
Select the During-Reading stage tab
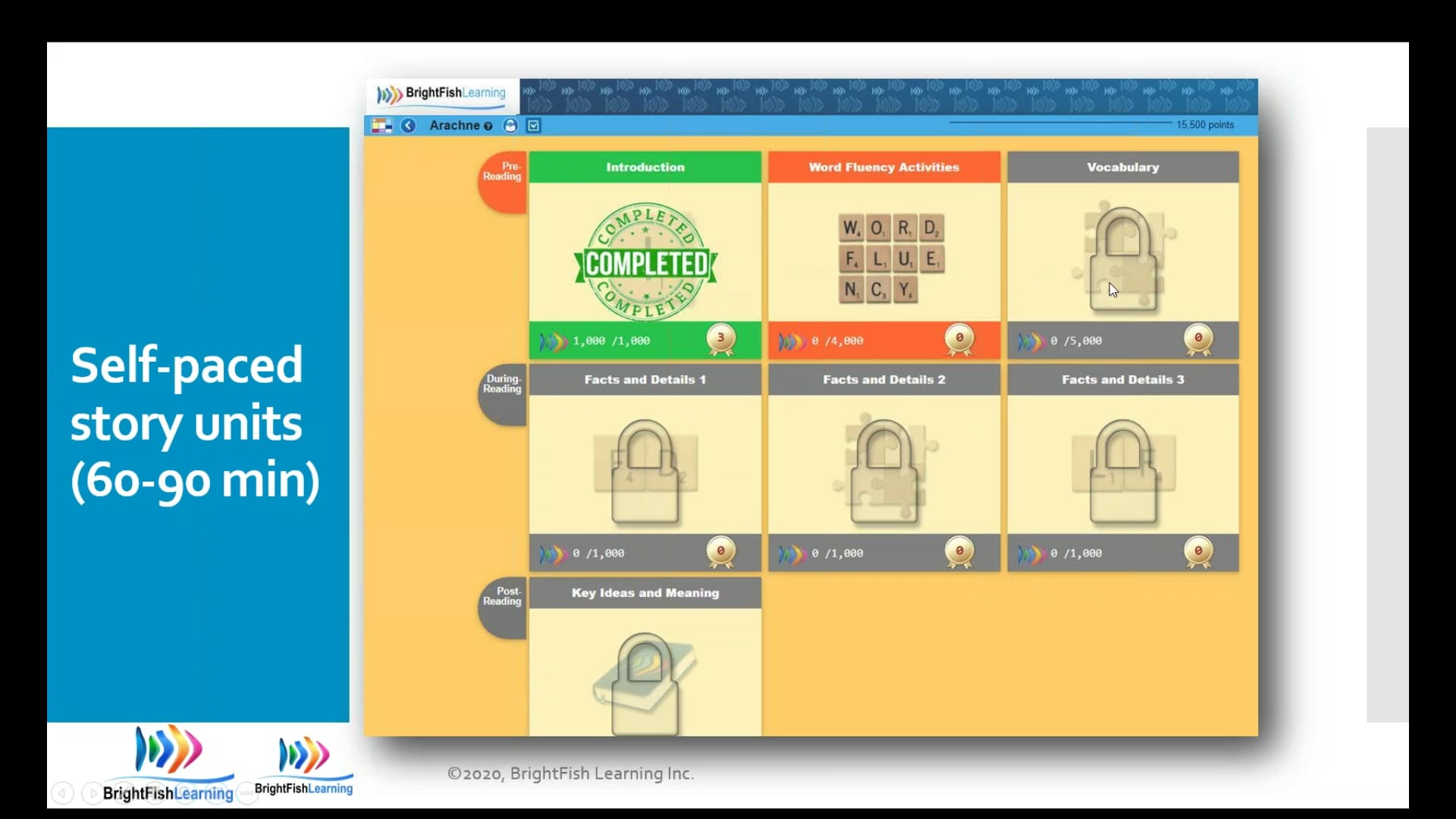pyautogui.click(x=503, y=393)
